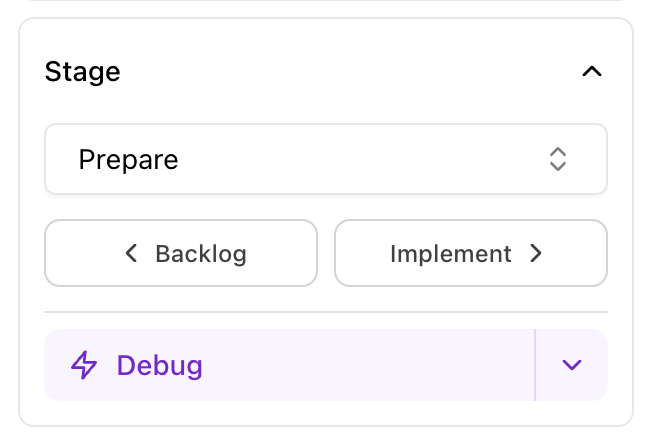Click the right chevron beside Implement
This screenshot has height=438, width=652.
536,254
